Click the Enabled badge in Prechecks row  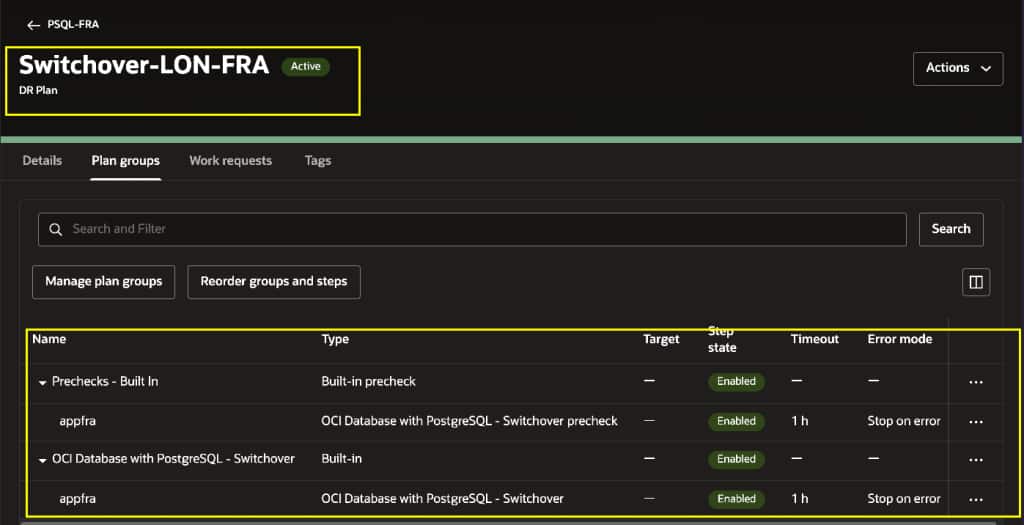[736, 381]
